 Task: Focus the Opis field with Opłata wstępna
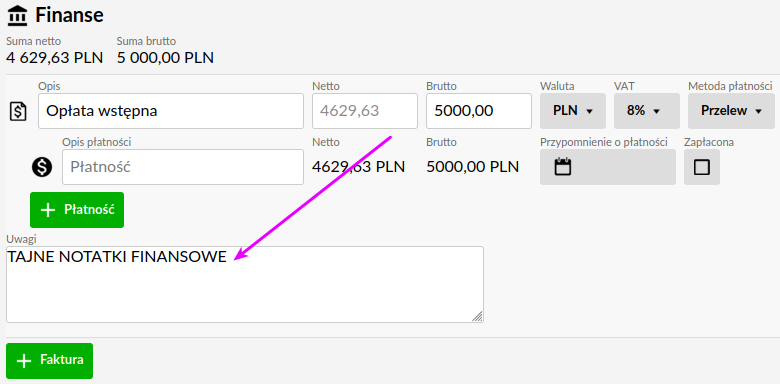click(x=171, y=111)
